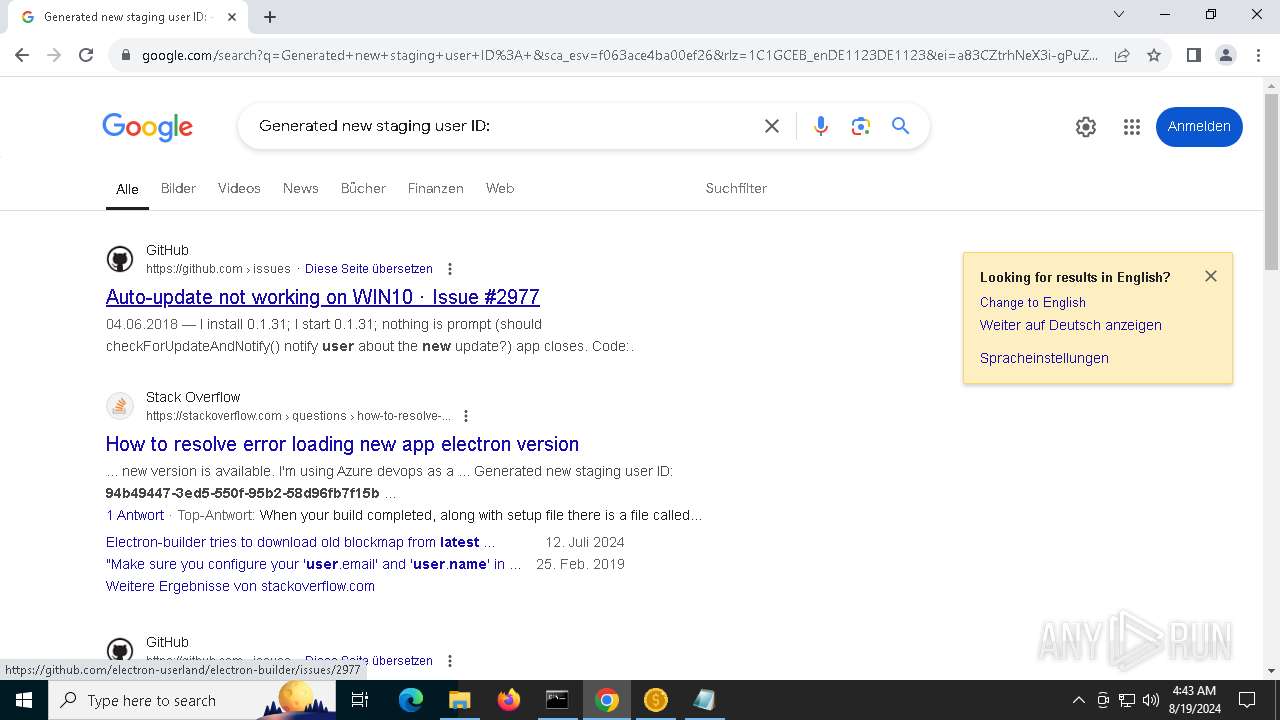Open more options for second GitHub result
Screen dimensions: 1280x720
(x=450, y=661)
